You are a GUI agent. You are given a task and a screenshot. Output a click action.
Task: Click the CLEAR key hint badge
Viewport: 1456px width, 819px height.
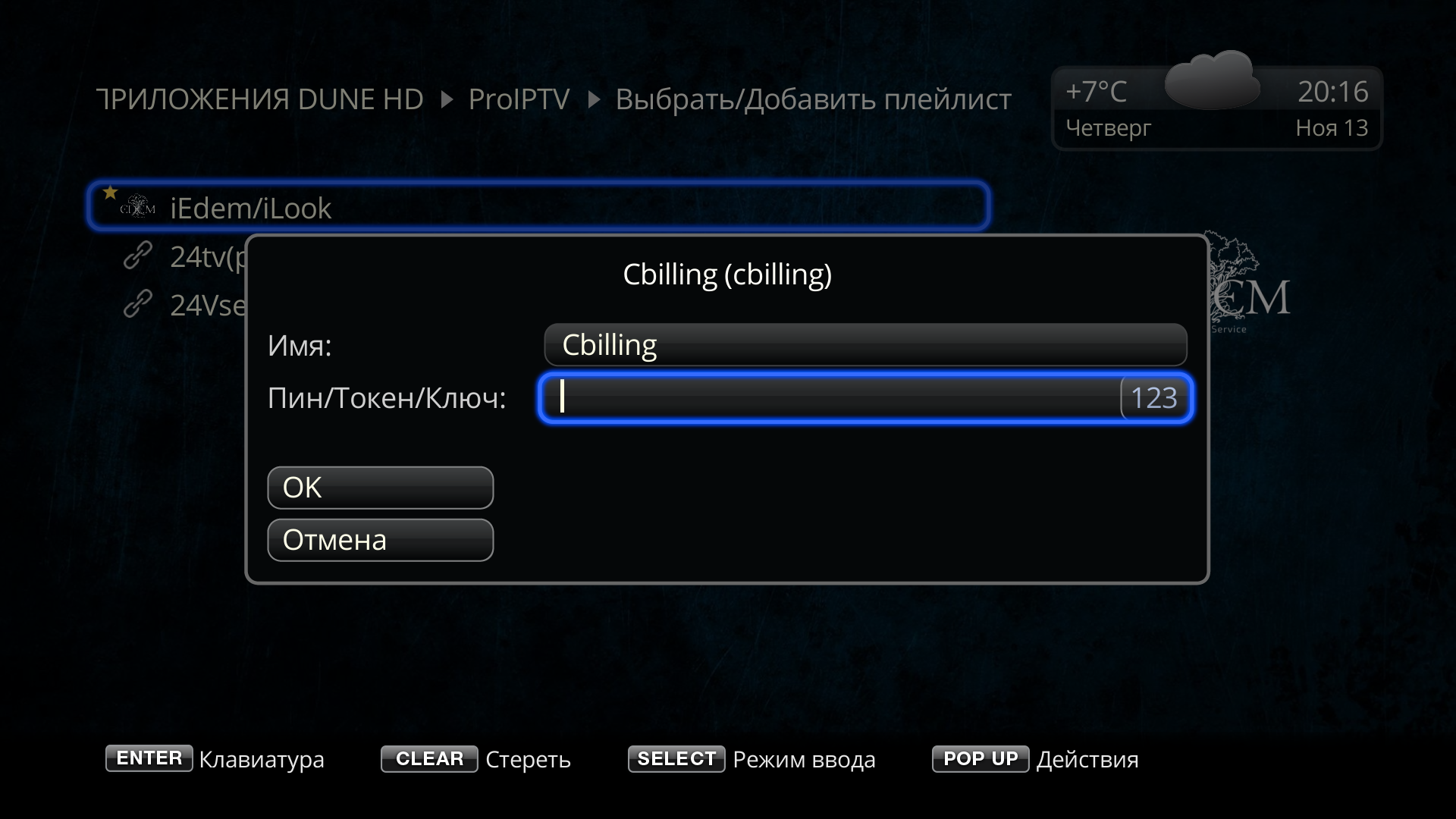429,758
